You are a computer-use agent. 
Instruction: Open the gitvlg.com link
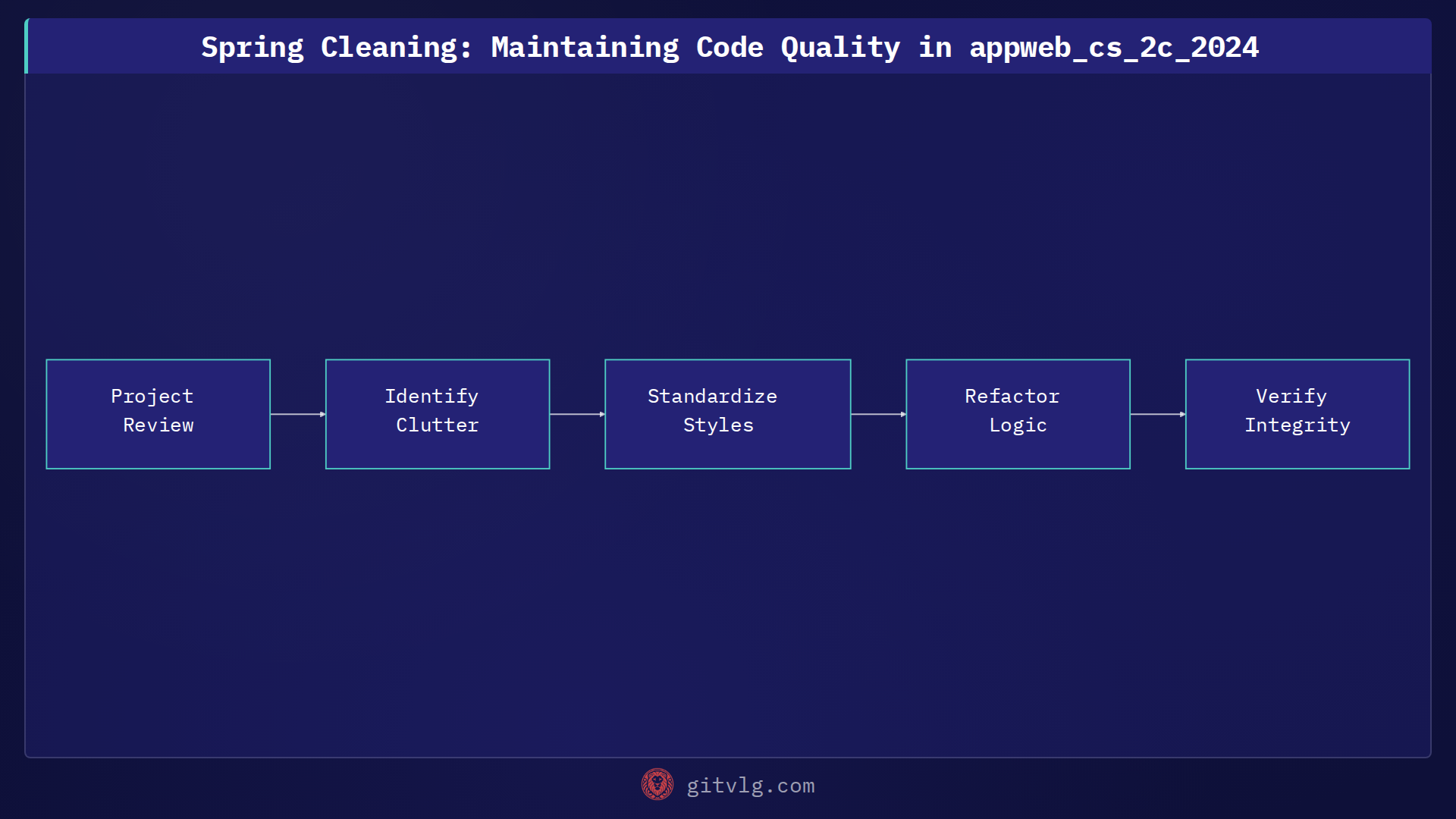pyautogui.click(x=750, y=786)
